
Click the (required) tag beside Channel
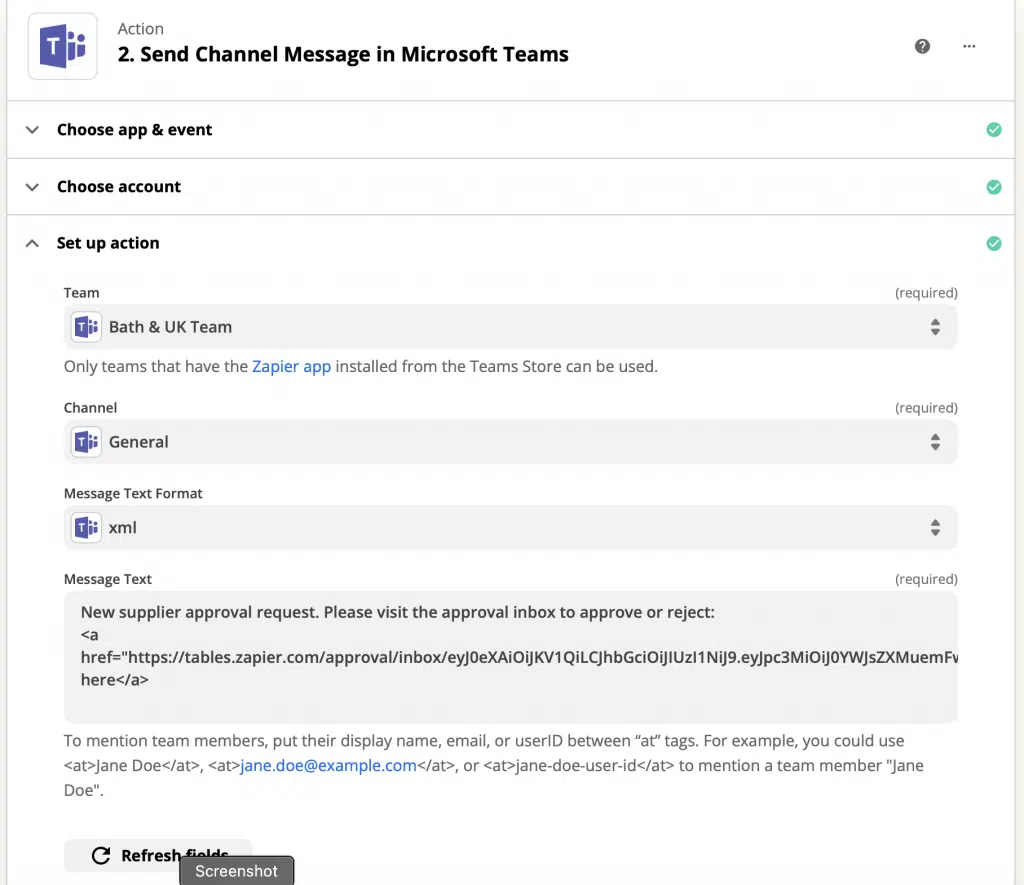(x=926, y=408)
